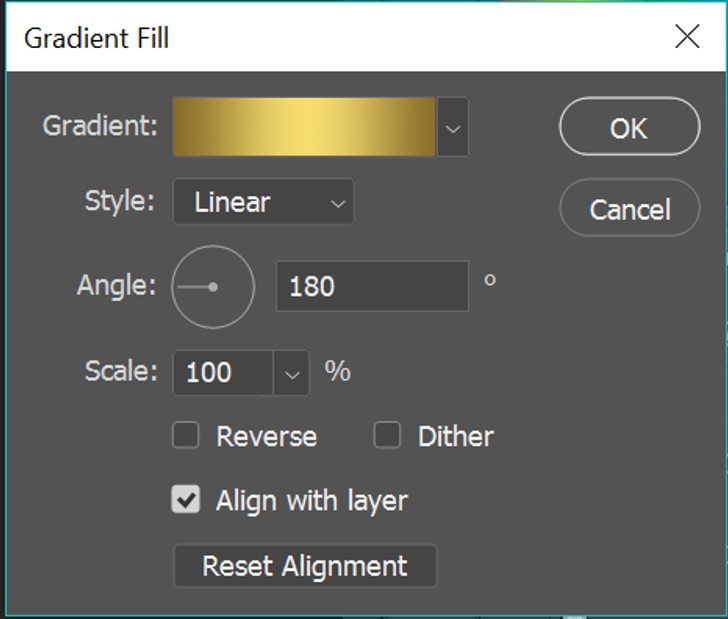Viewport: 728px width, 619px height.
Task: Turn on the Dither checkbox
Action: pos(387,436)
